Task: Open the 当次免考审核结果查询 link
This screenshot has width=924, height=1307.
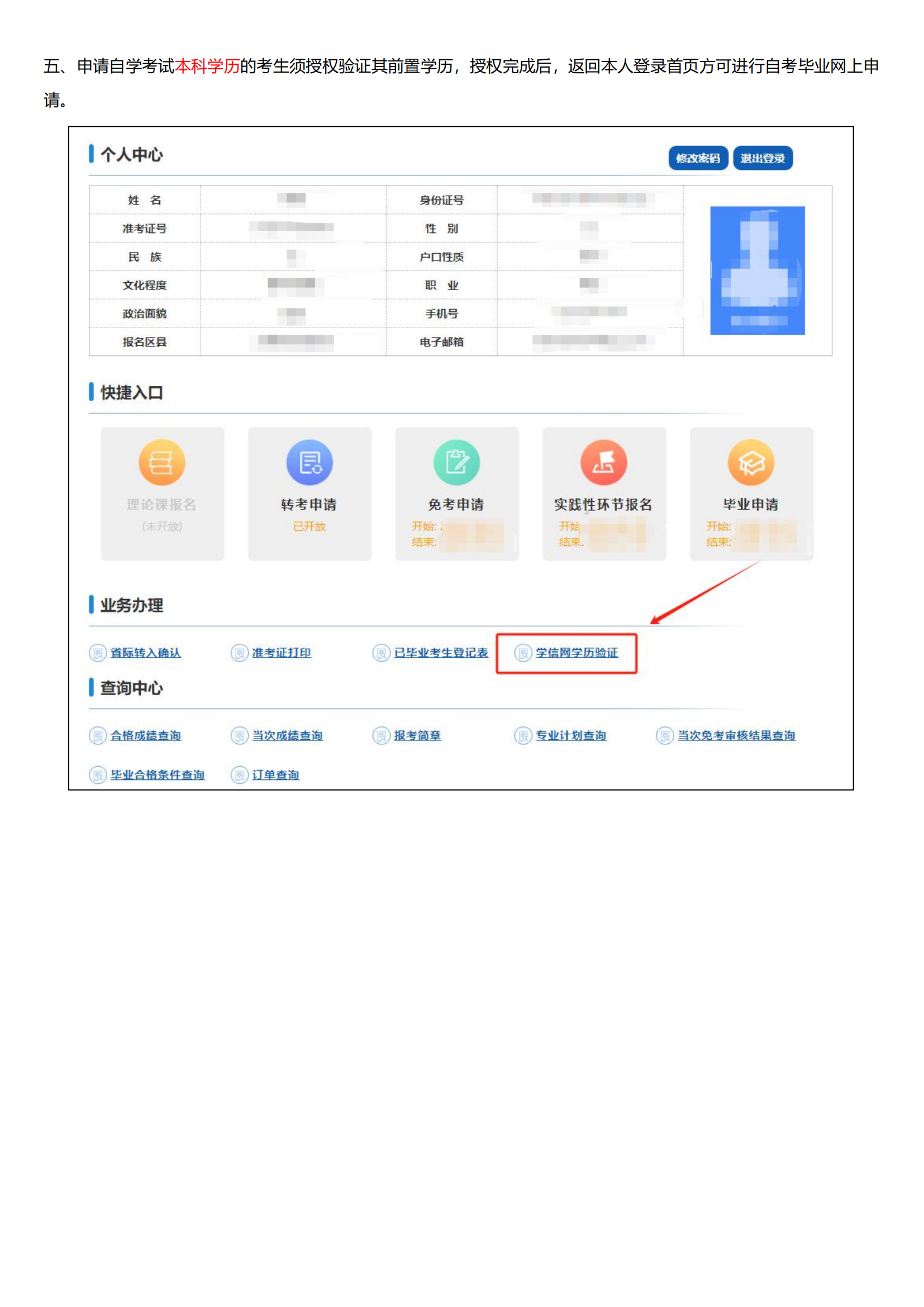Action: click(x=736, y=735)
